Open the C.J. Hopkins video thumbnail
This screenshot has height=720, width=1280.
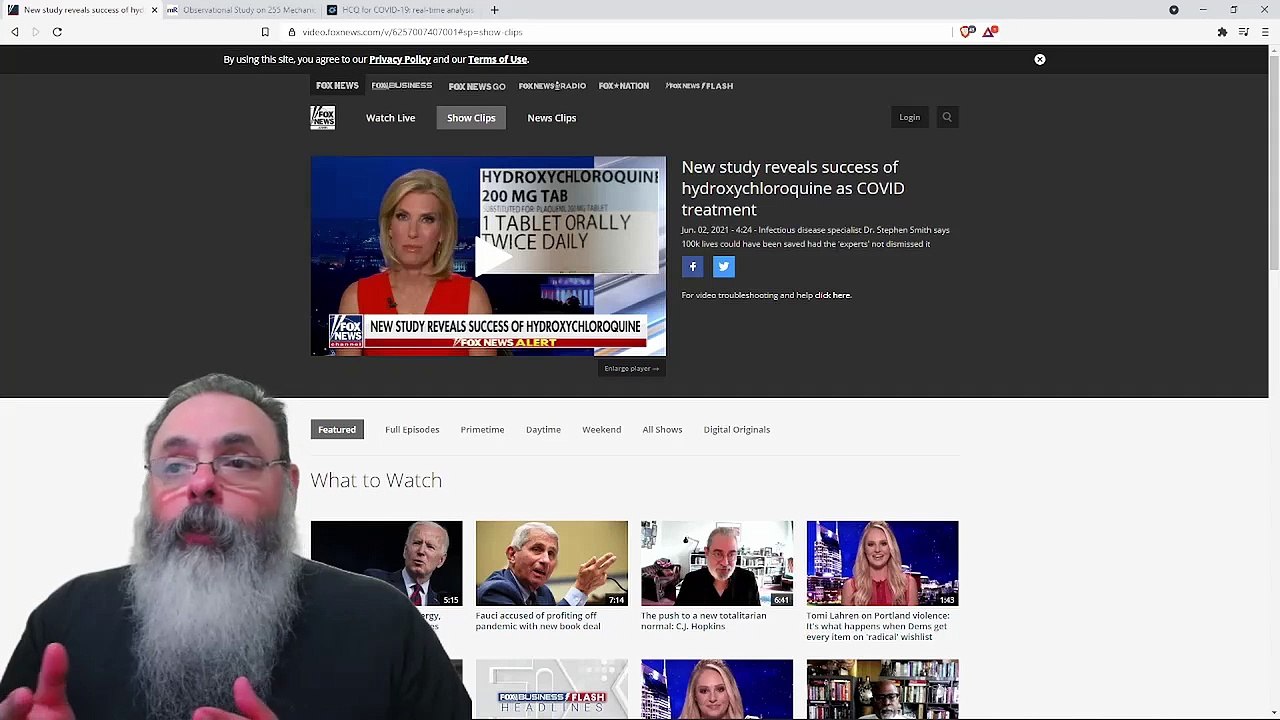[717, 563]
